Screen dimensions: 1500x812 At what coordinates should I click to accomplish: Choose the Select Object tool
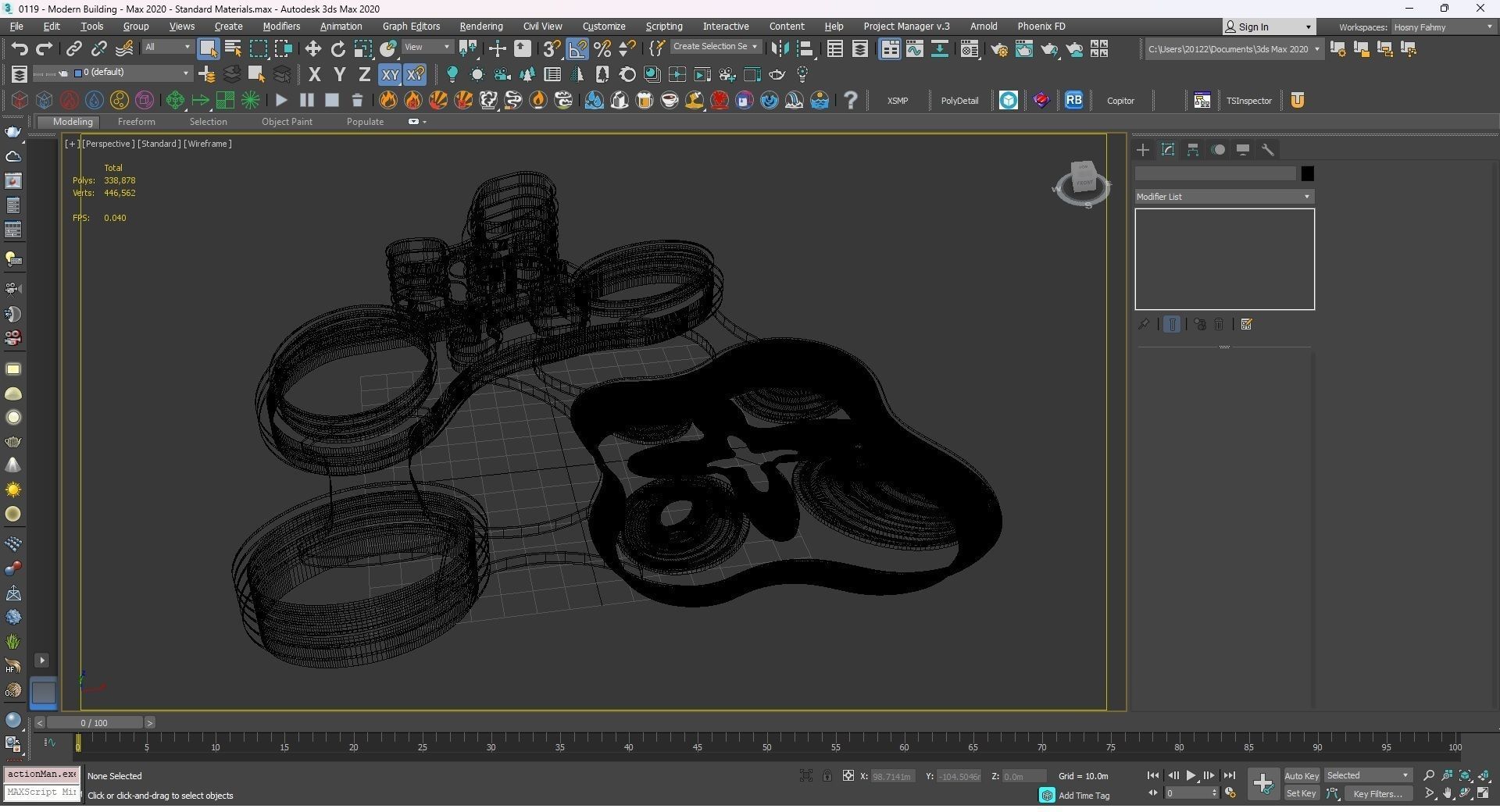(x=208, y=49)
